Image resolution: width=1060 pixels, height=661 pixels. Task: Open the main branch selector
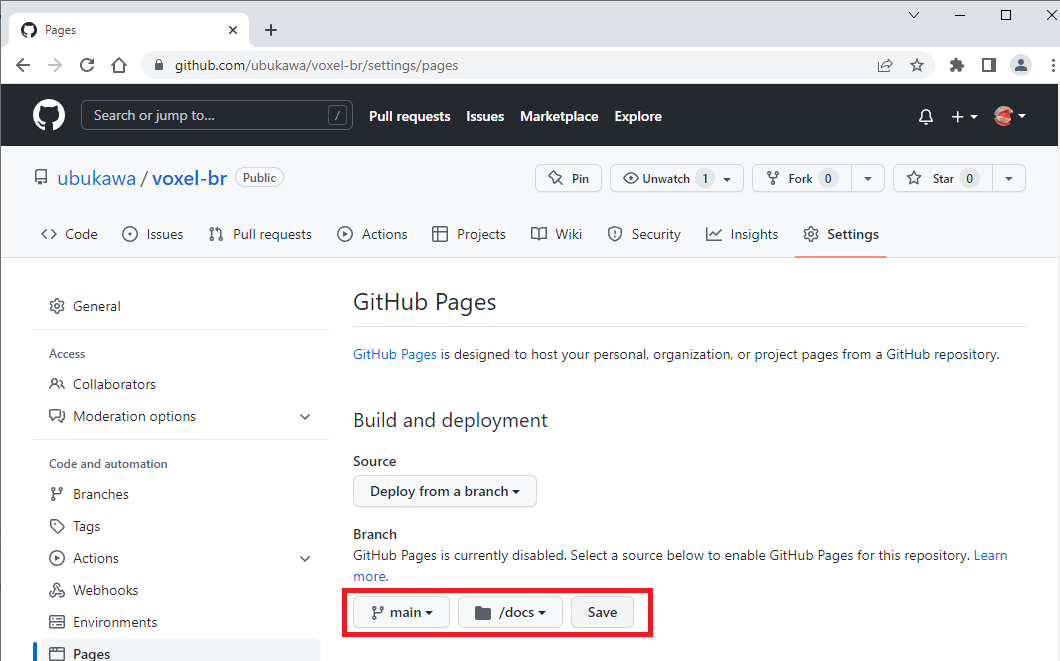tap(402, 612)
